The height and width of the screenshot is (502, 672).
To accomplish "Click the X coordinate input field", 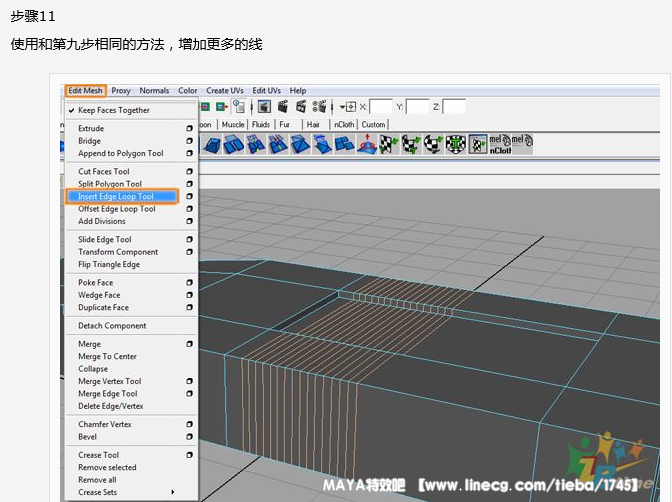I will [381, 106].
